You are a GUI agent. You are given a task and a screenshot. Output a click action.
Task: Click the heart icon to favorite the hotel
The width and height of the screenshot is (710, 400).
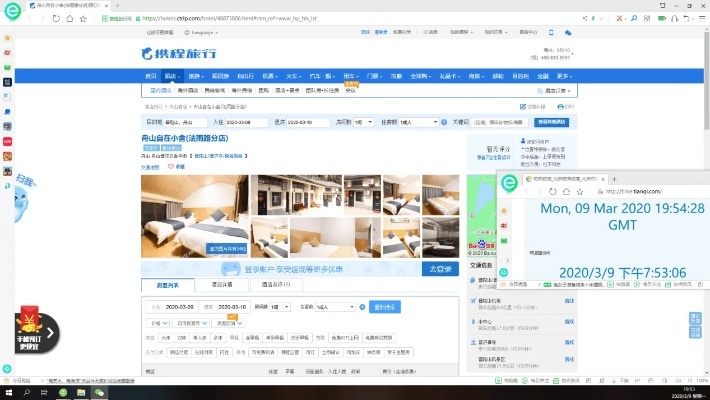[171, 167]
